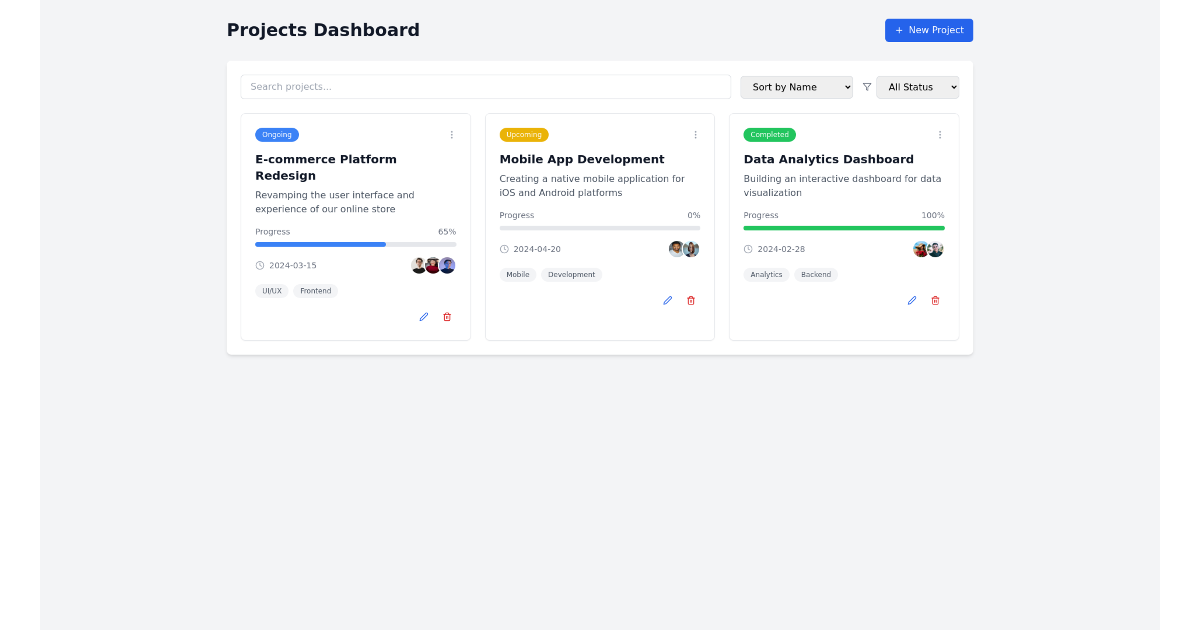The height and width of the screenshot is (630, 1200).
Task: Click the New Project button
Action: [929, 30]
